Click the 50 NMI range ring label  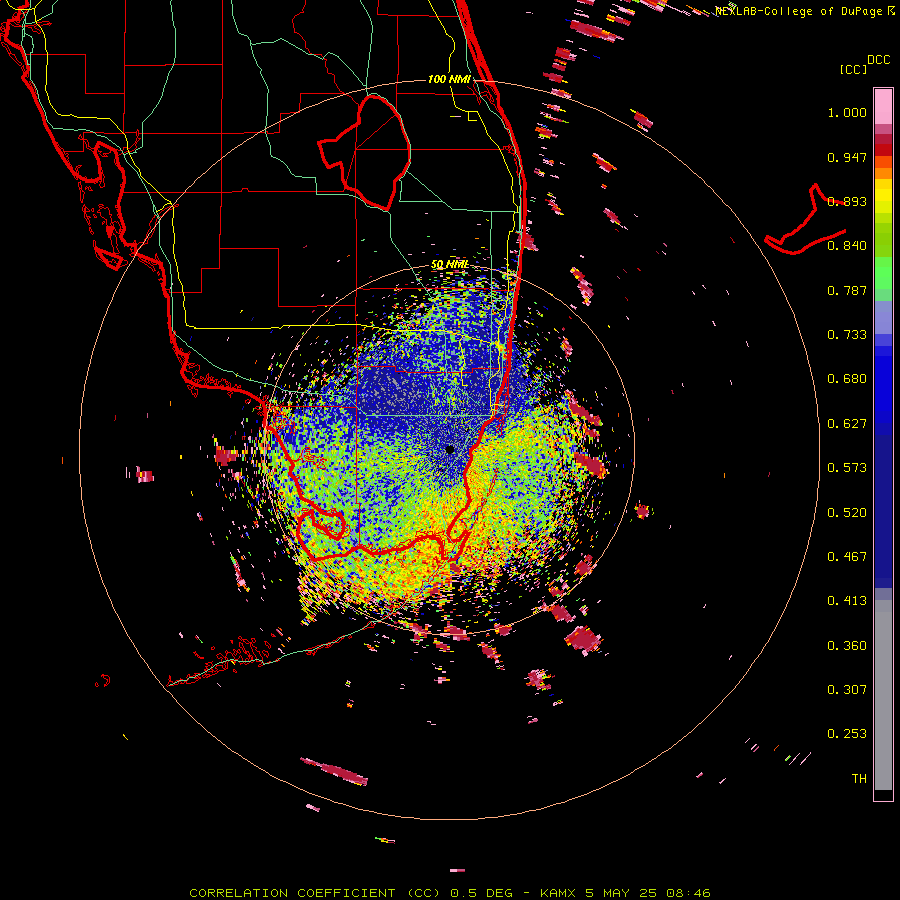449,265
